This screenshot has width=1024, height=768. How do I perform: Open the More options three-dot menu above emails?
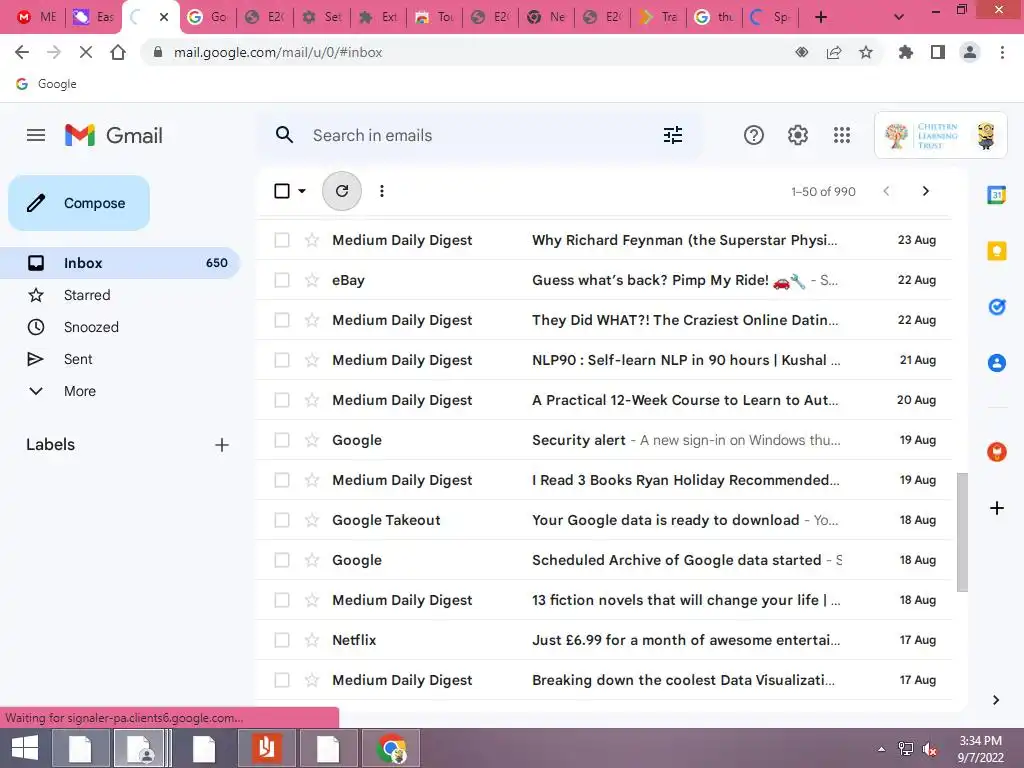(382, 191)
